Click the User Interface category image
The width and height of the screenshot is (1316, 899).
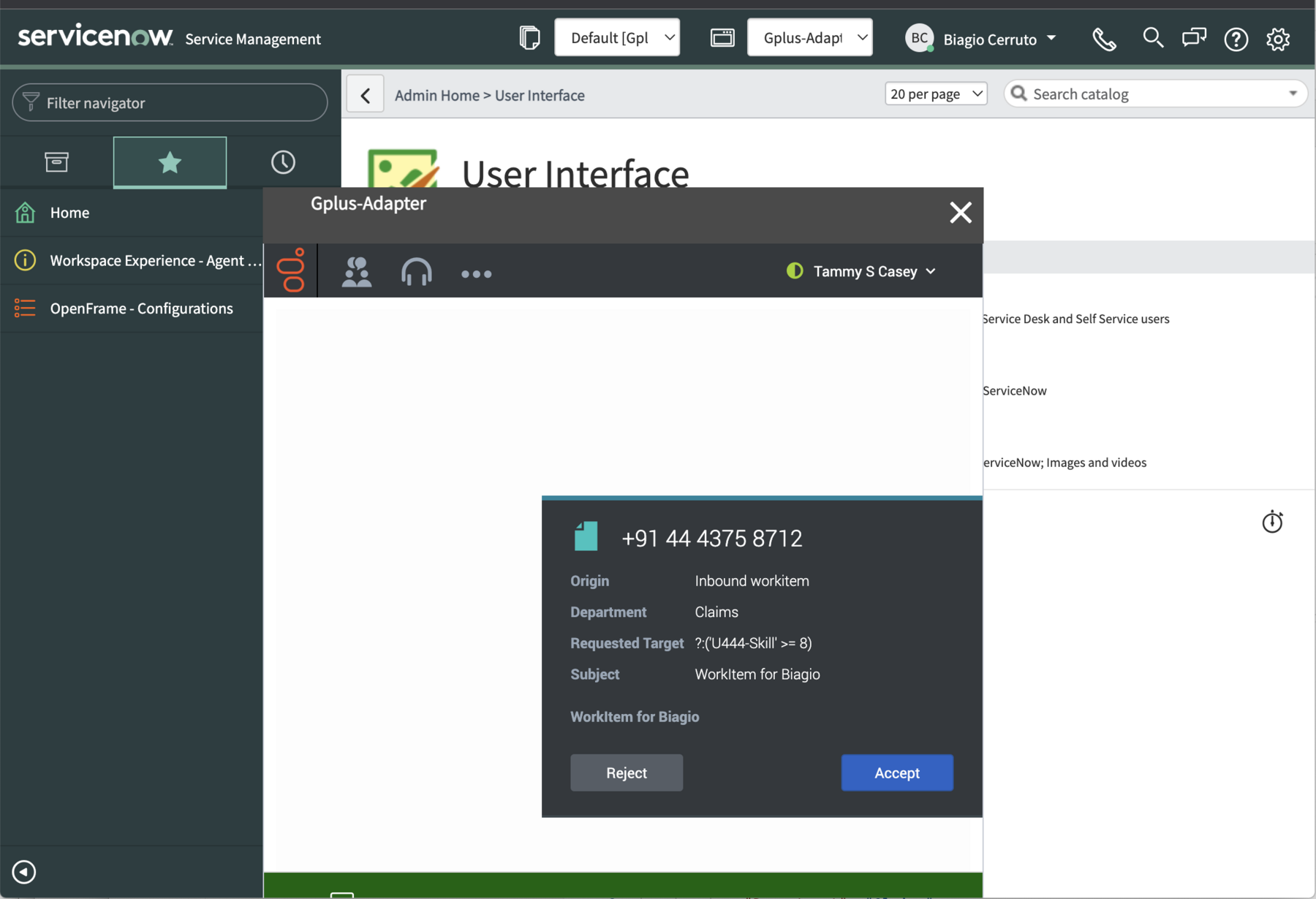coord(403,168)
